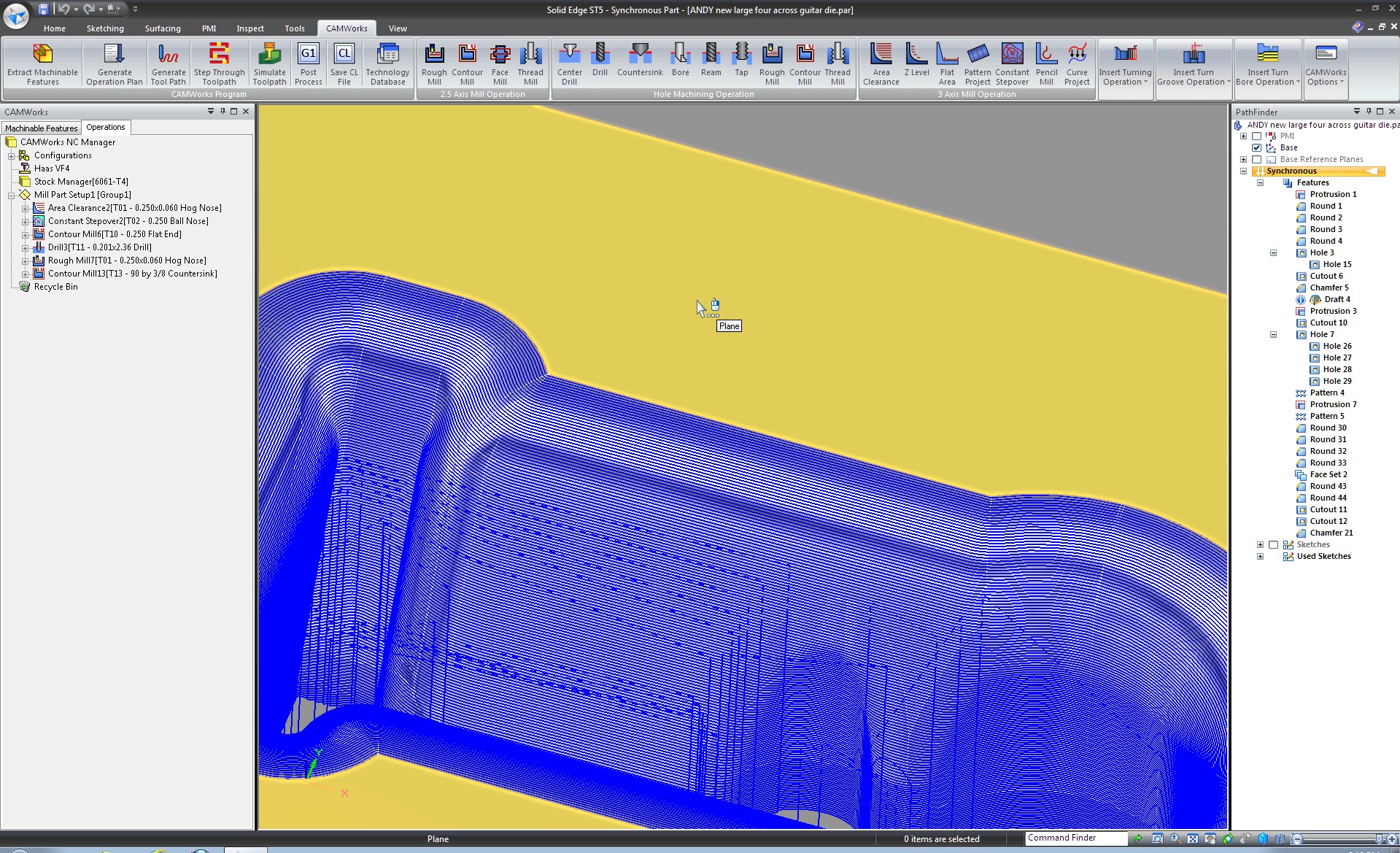Expand the Configurations tree node

(12, 156)
